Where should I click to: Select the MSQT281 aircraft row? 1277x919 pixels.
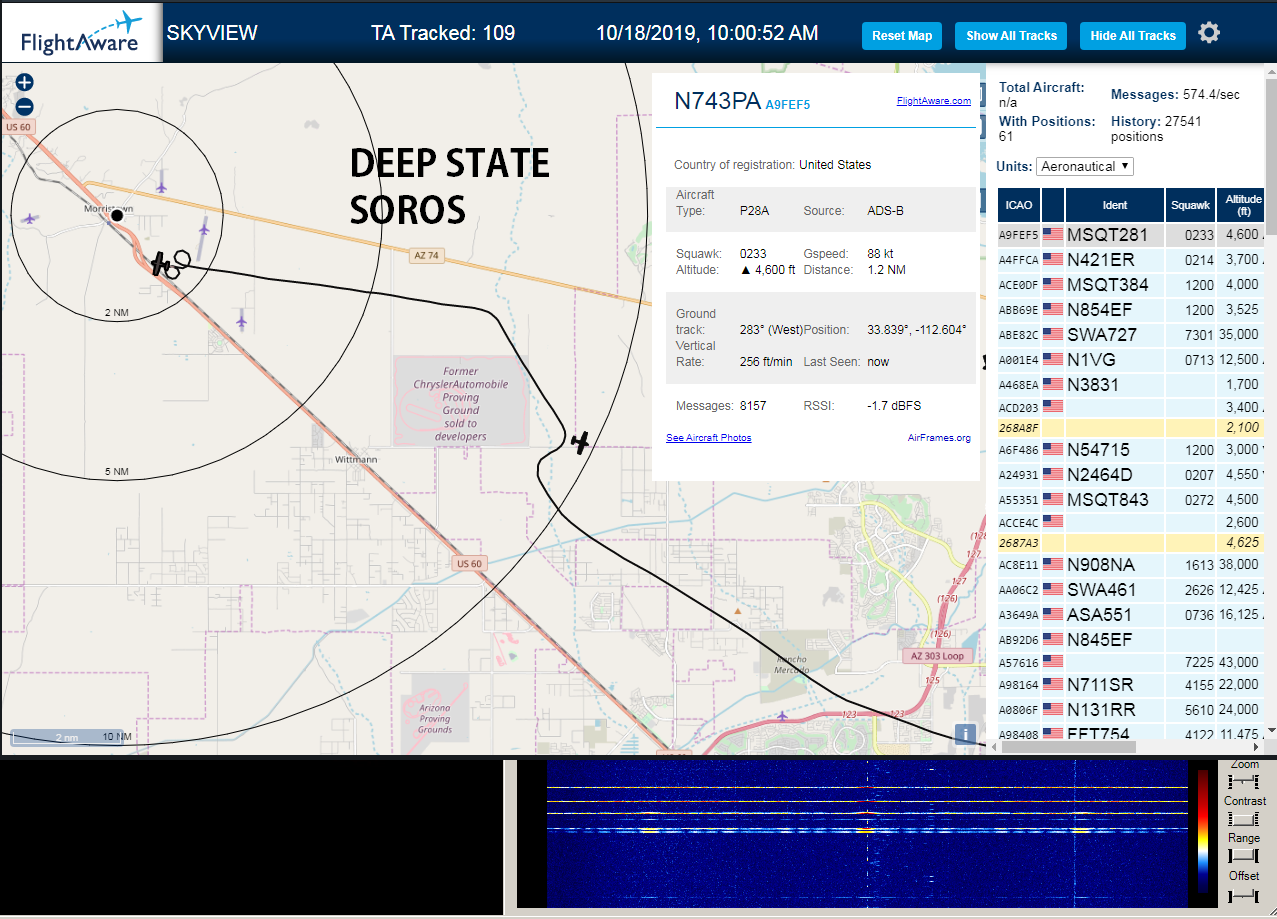1131,235
